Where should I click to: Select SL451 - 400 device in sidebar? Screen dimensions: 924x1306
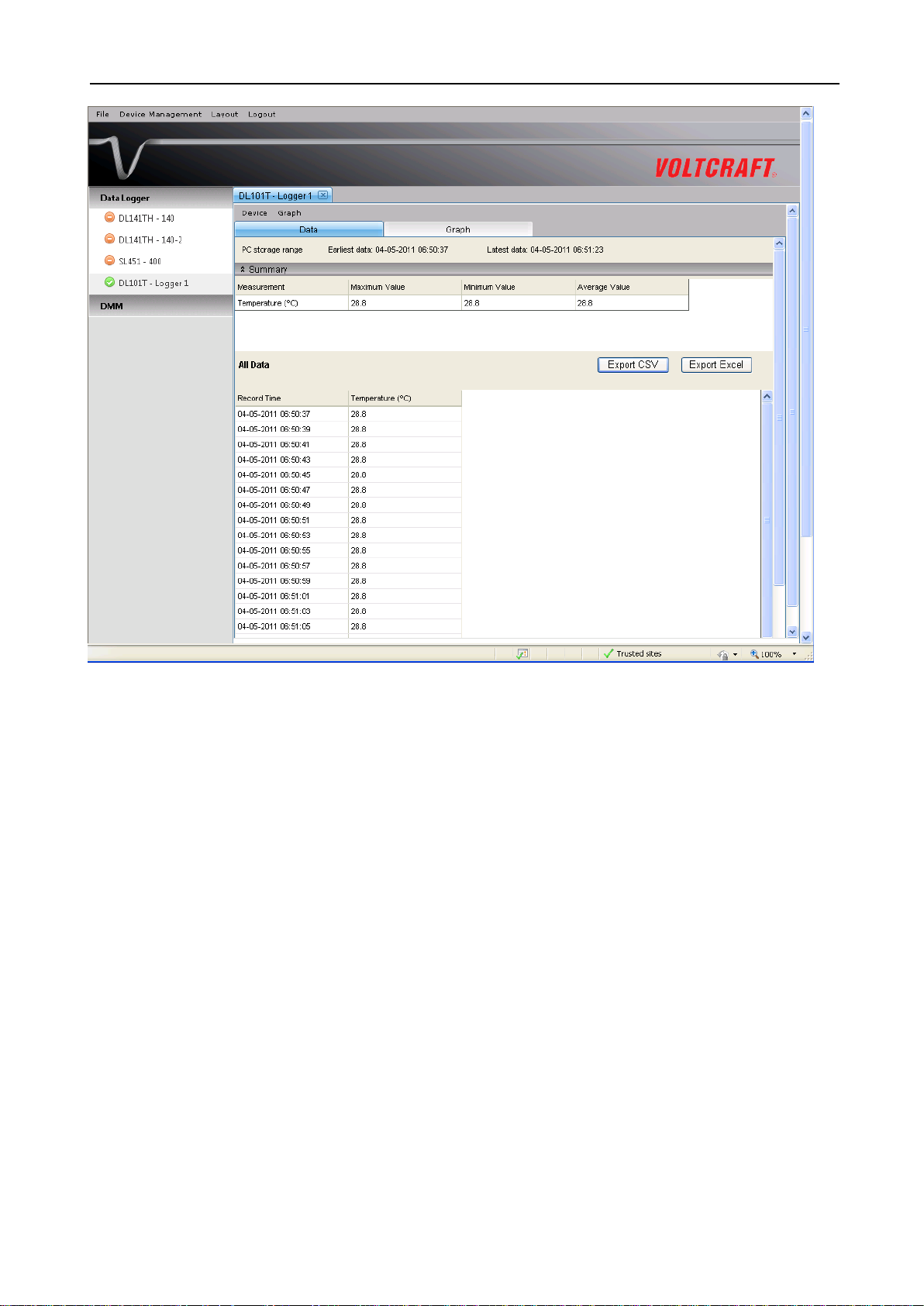(140, 262)
